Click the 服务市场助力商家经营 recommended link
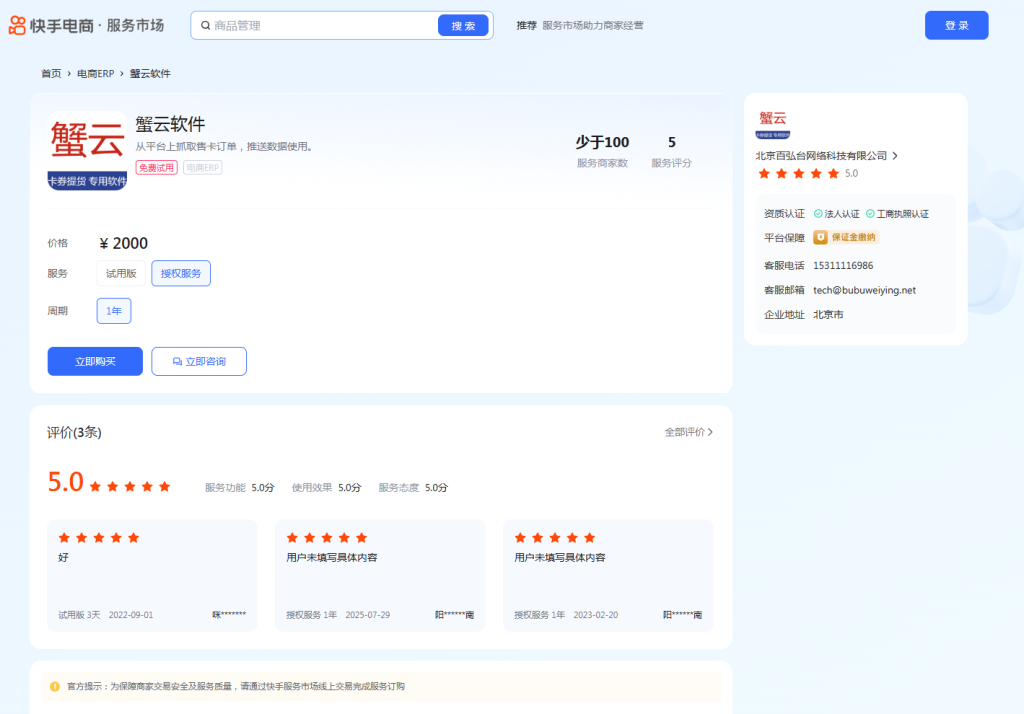1024x714 pixels. 592,25
